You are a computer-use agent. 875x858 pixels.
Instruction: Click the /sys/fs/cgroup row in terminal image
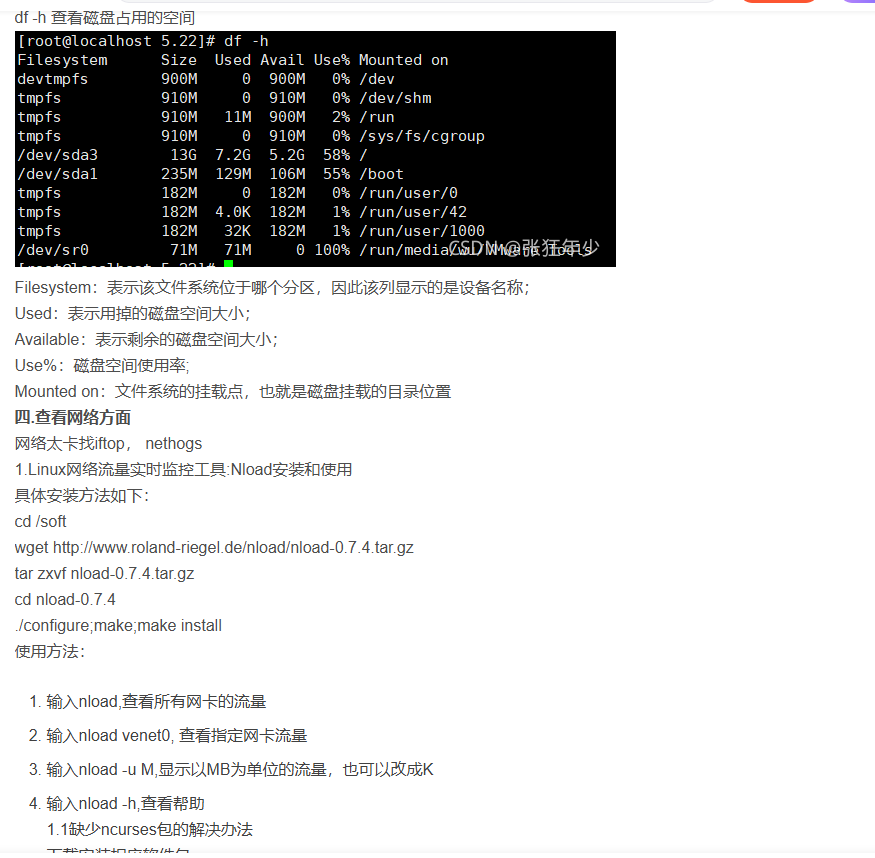click(251, 136)
